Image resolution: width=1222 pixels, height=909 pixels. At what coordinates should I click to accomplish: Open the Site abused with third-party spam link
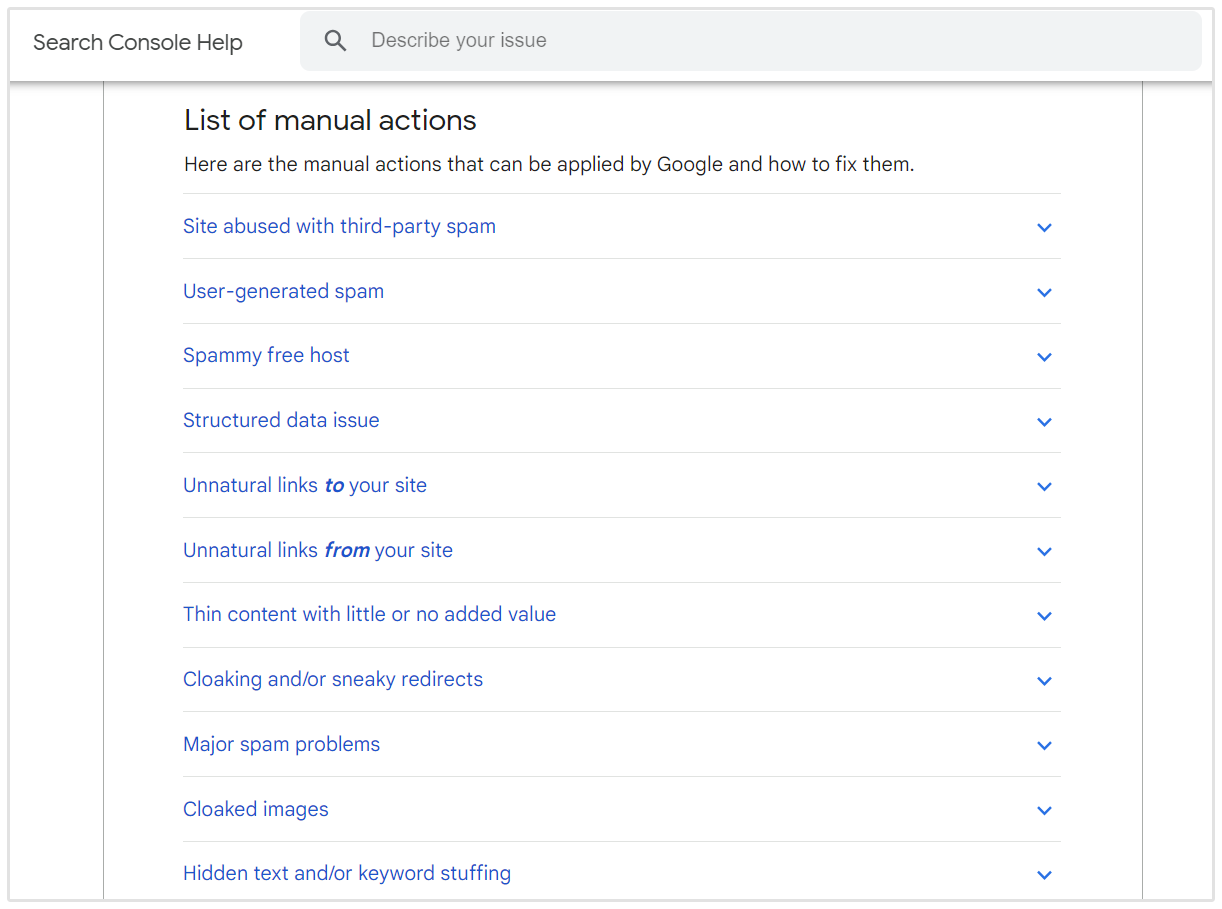click(339, 226)
